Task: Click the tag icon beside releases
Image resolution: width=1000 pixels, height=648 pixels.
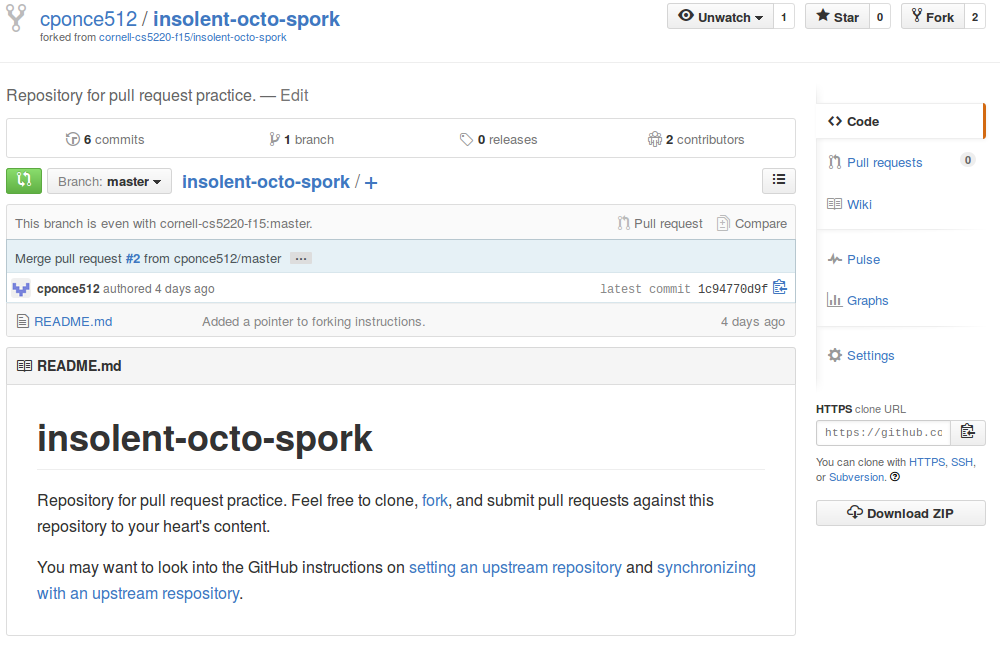Action: click(x=466, y=139)
